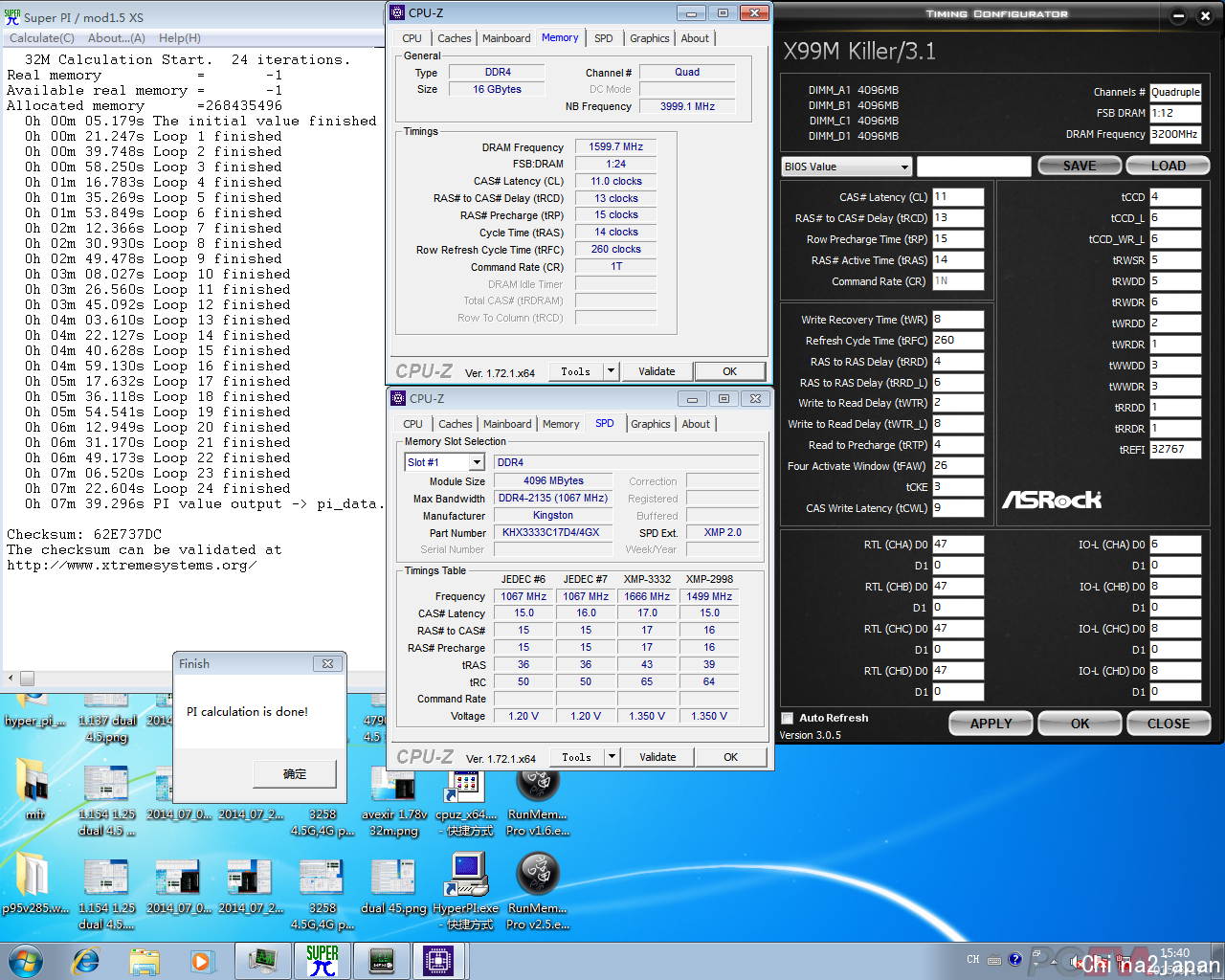1225x980 pixels.
Task: Launch Windows Media Player from taskbar
Action: tap(202, 960)
